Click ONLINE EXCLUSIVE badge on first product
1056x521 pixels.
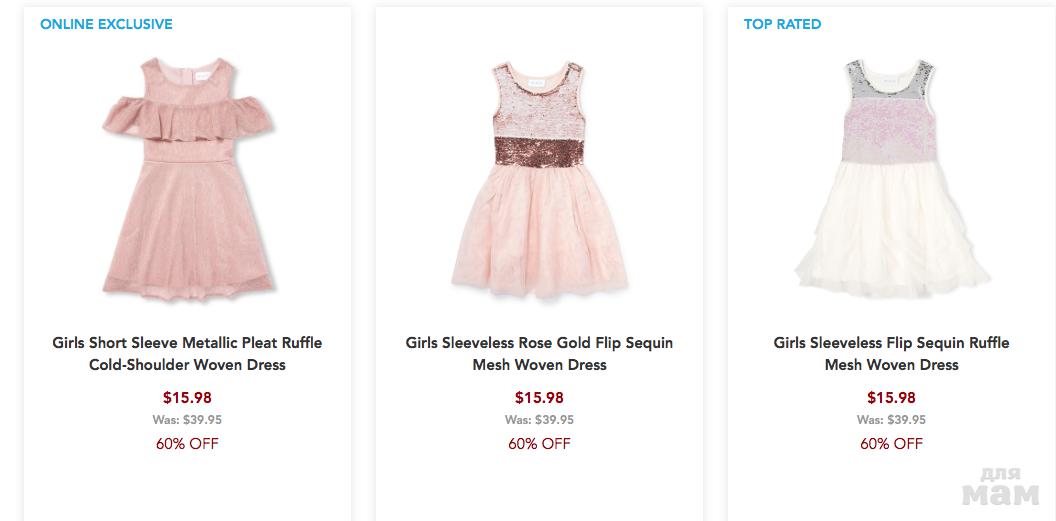pos(106,24)
